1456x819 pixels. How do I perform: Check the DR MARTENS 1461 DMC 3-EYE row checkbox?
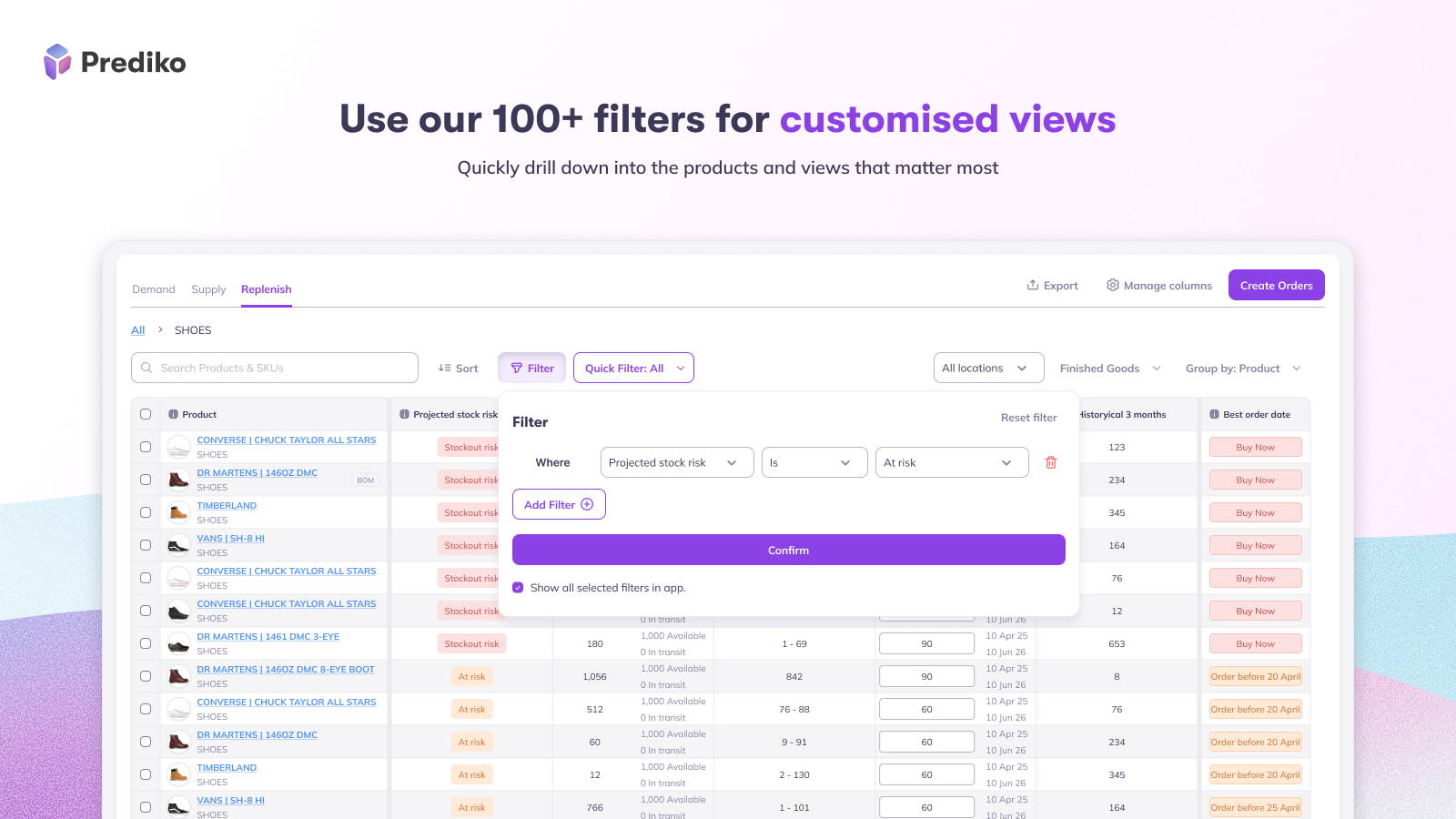146,643
